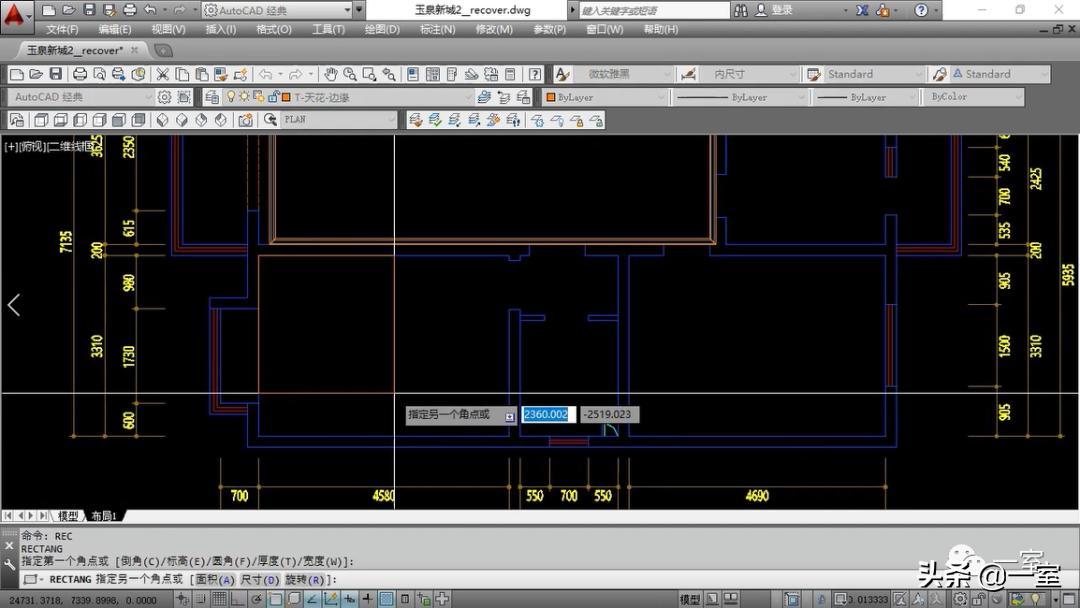Screen dimensions: 1080x608
Task: Open the 绘图(D) menu
Action: pyautogui.click(x=382, y=29)
